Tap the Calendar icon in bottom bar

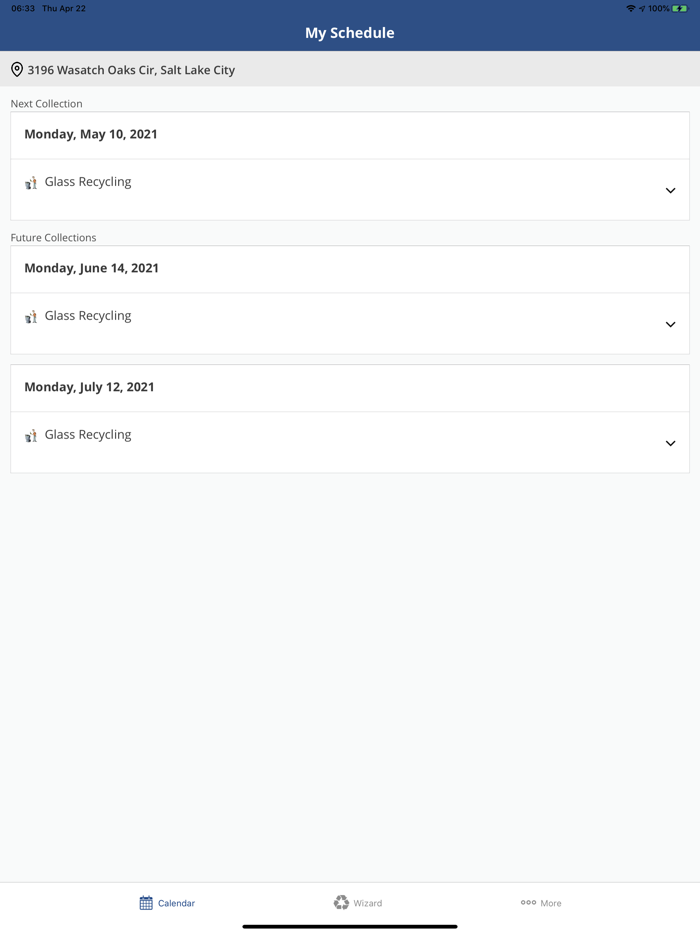[146, 903]
